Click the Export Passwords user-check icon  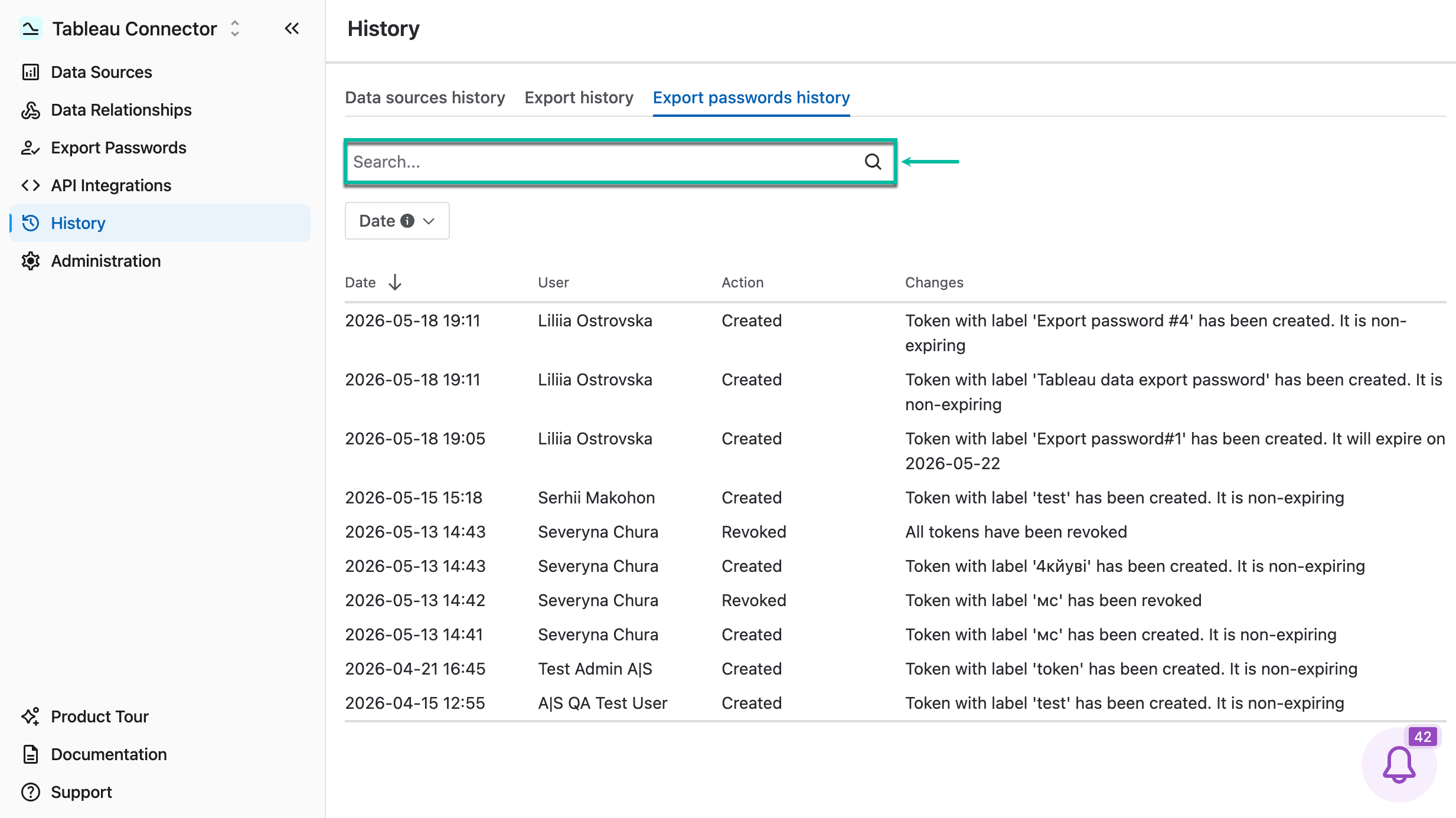point(31,148)
